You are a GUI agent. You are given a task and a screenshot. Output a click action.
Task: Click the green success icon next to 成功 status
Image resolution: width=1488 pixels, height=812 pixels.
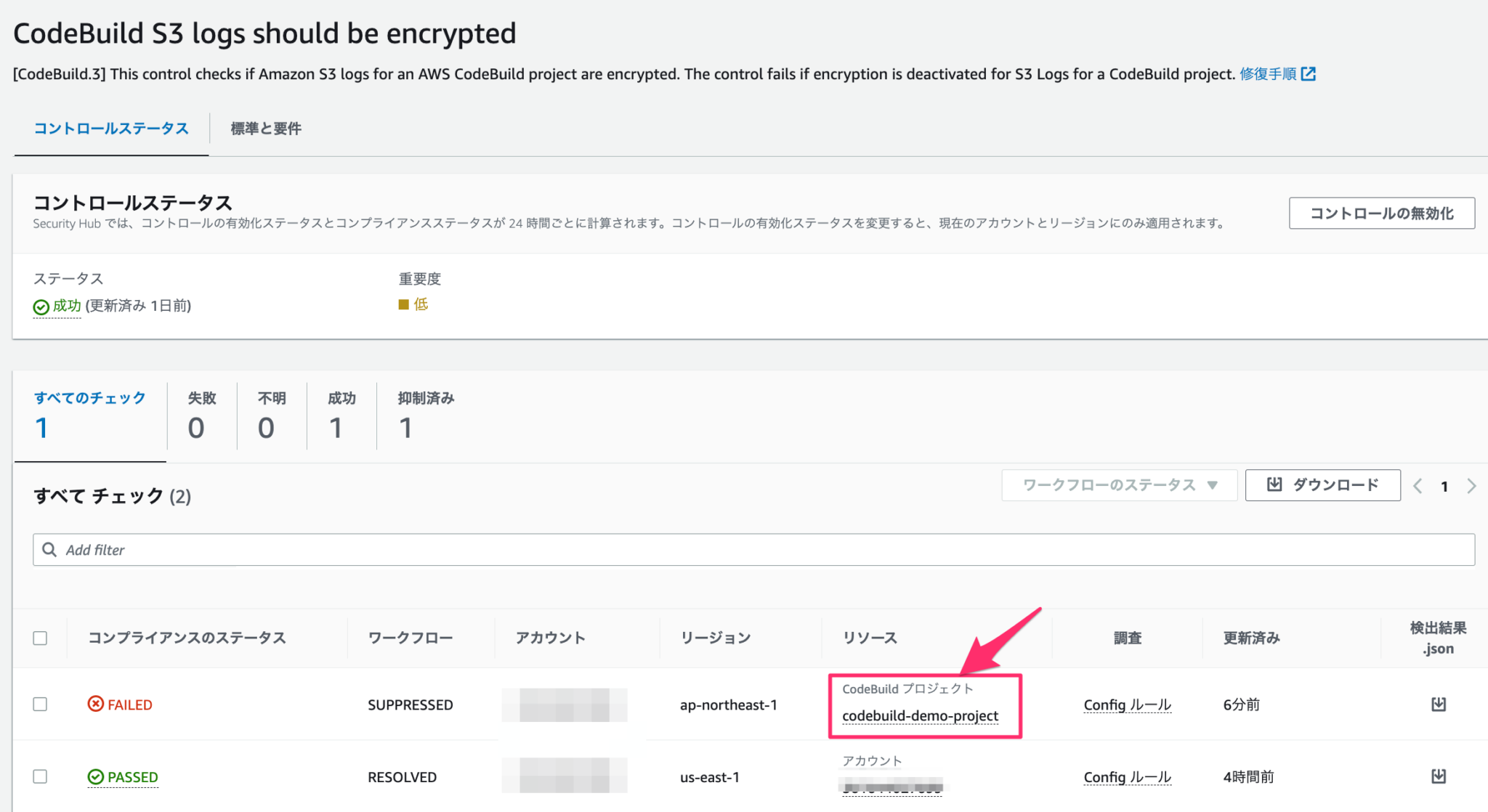tap(40, 306)
